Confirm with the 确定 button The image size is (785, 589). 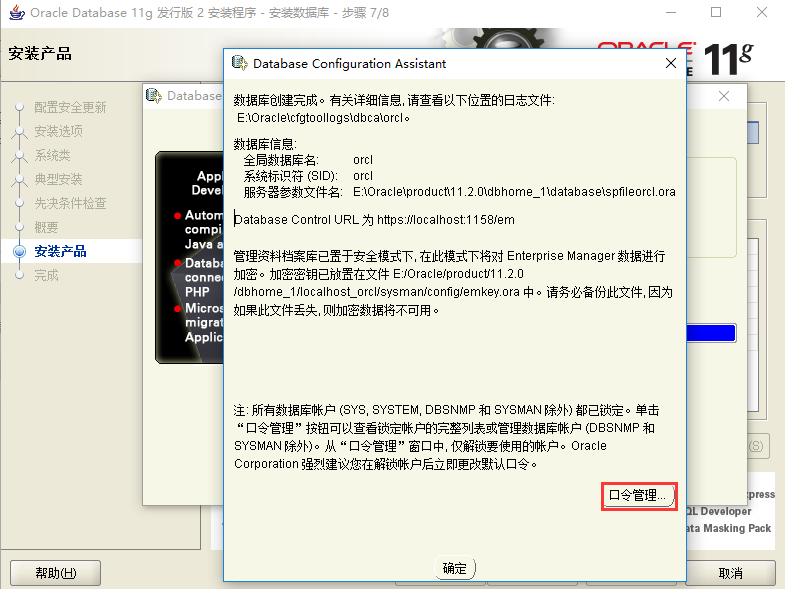coord(455,568)
